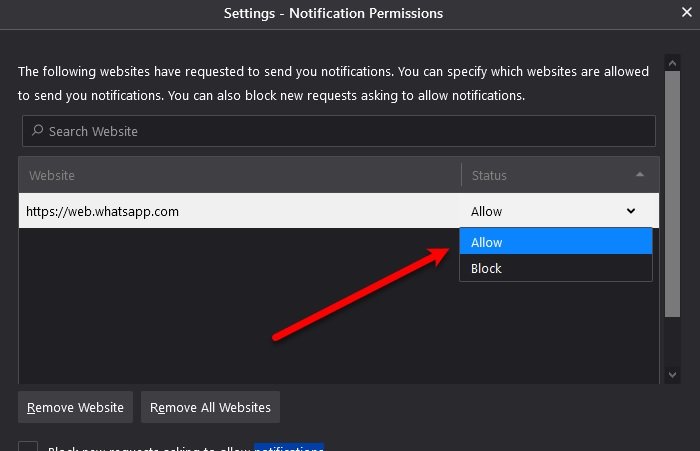This screenshot has width=700, height=451.
Task: Click the highlighted notifications word at bottom
Action: coord(289,447)
